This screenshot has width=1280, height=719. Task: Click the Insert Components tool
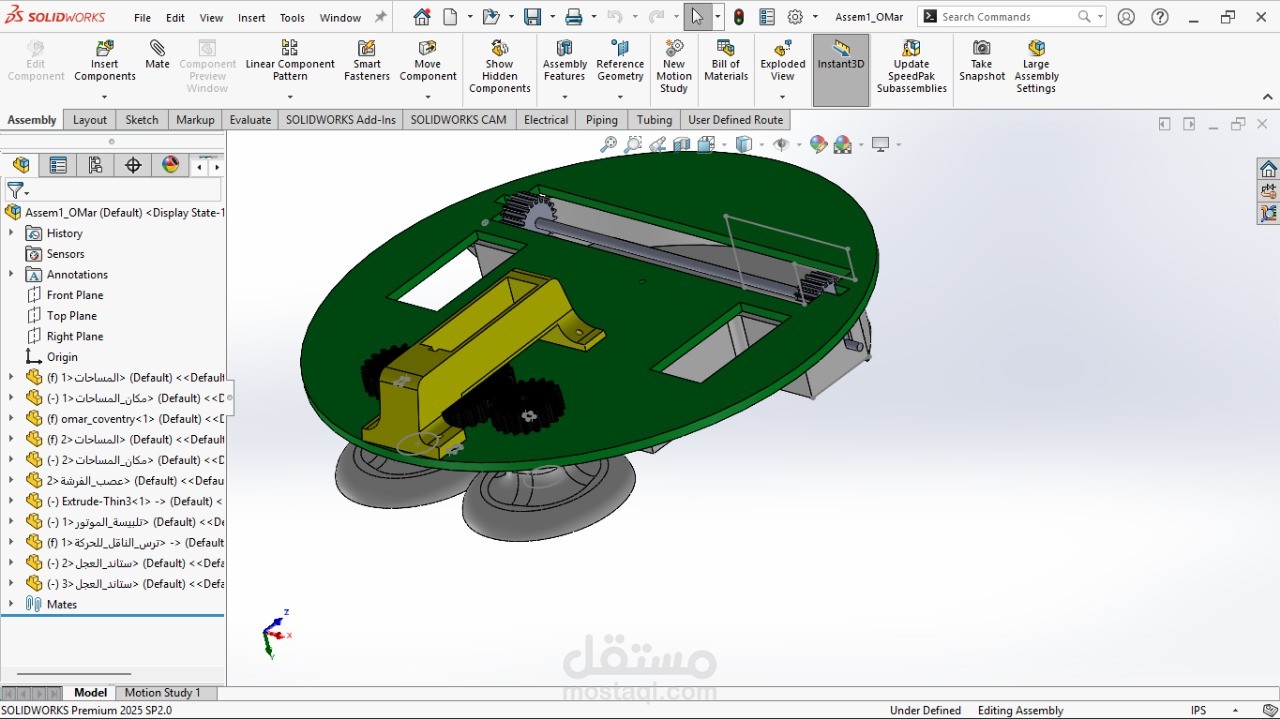105,61
